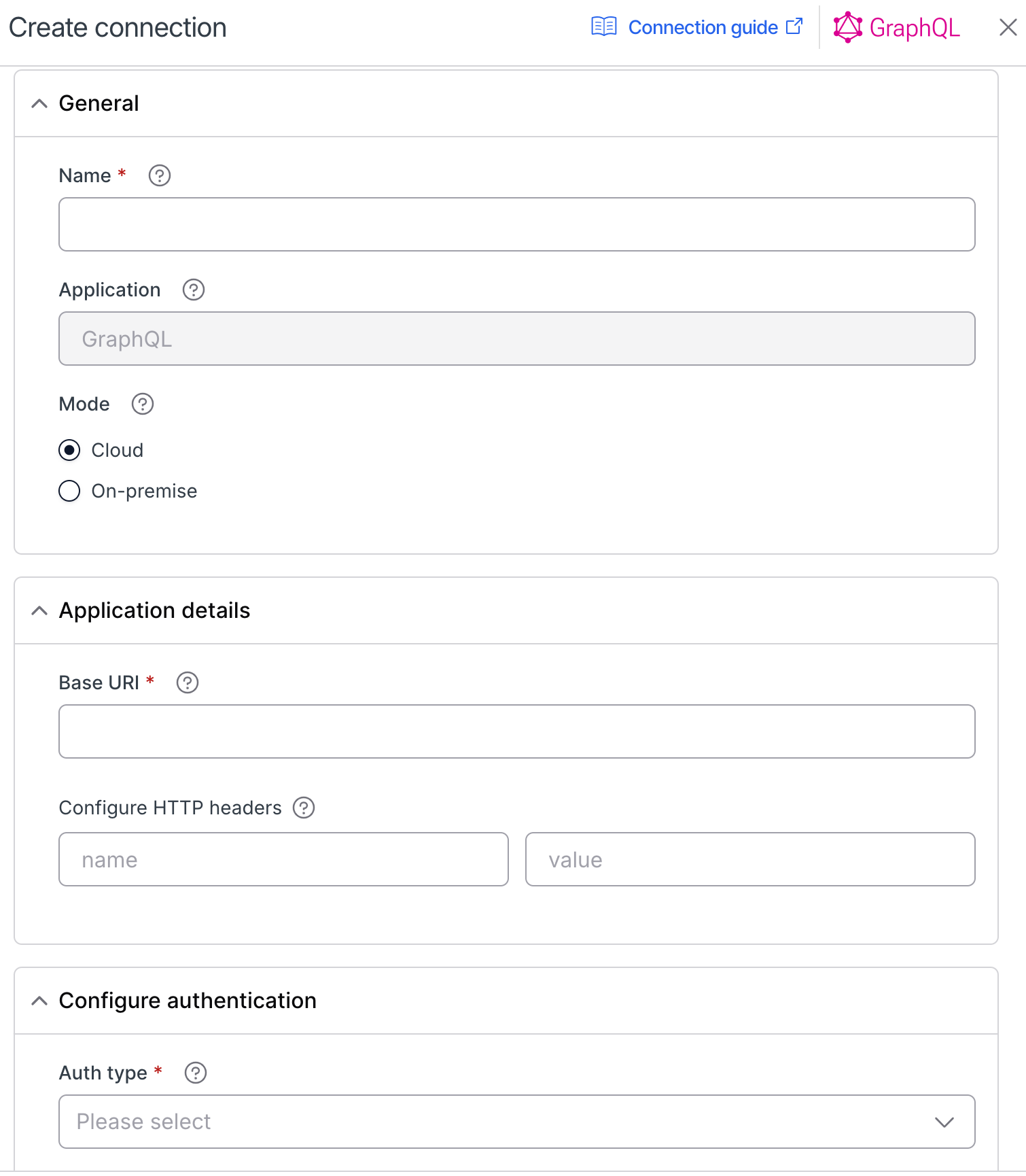Click the help icon beside Application label
Viewport: 1026px width, 1176px height.
pyautogui.click(x=194, y=290)
